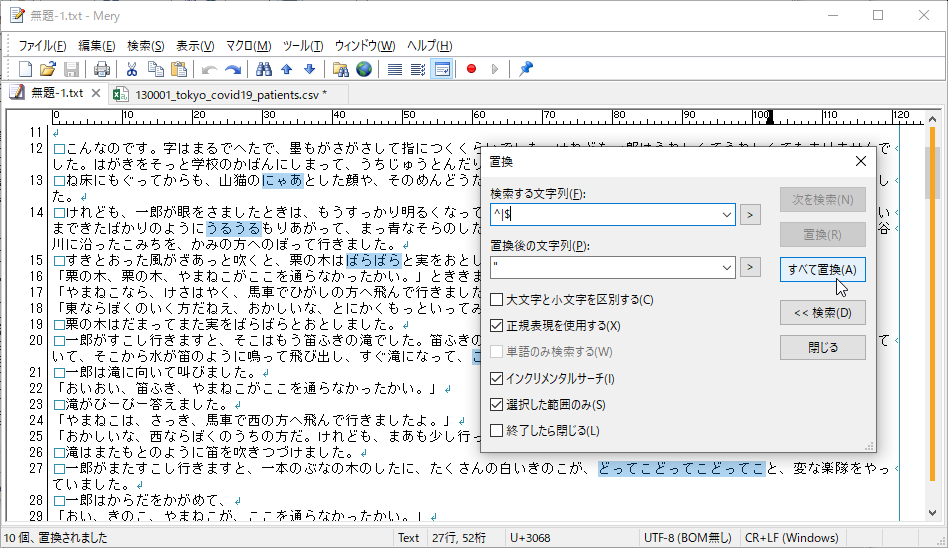Click CR+LF (Windows) in status bar
The width and height of the screenshot is (948, 548).
pos(791,538)
